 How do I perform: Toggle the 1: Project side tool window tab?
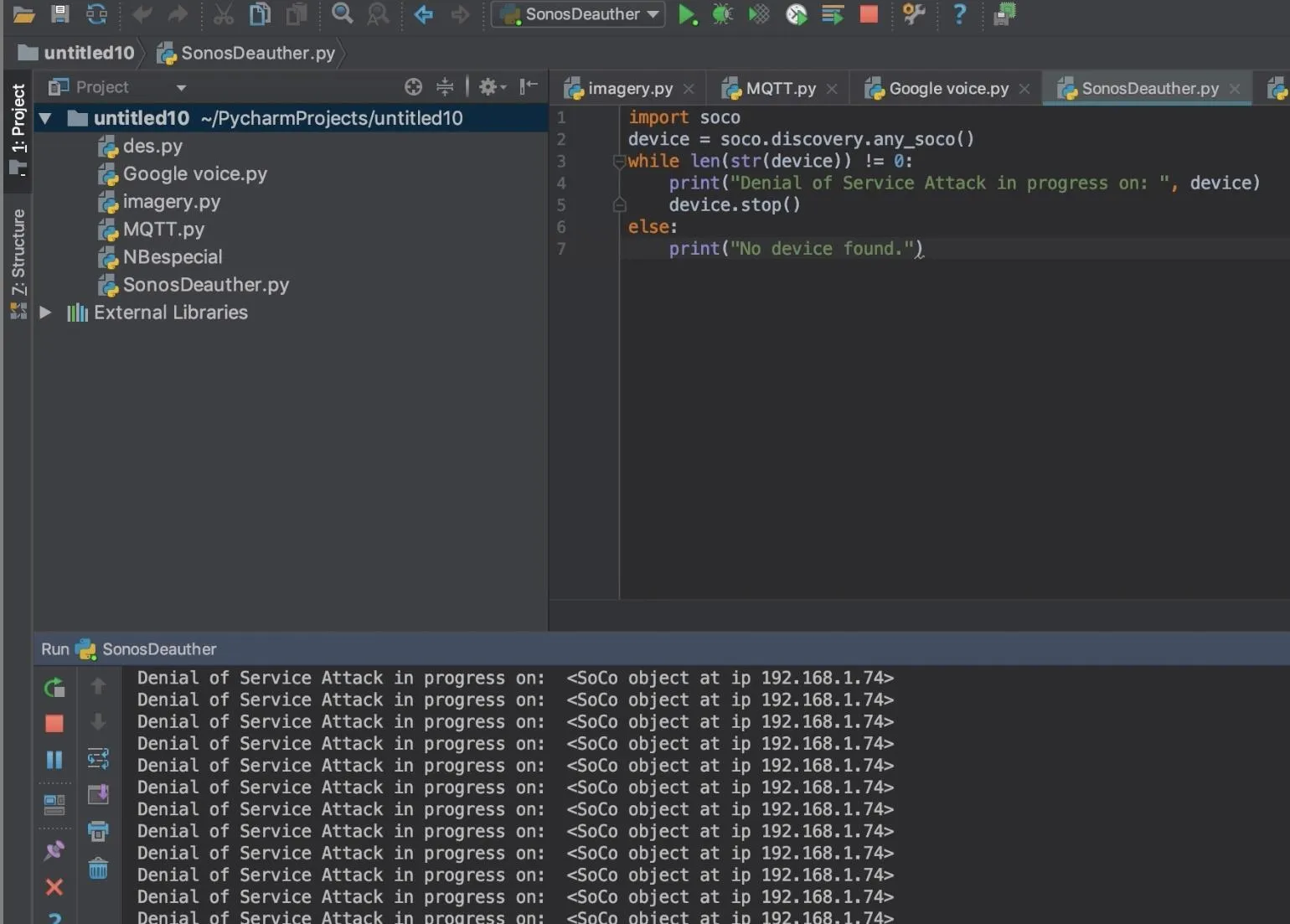coord(18,129)
